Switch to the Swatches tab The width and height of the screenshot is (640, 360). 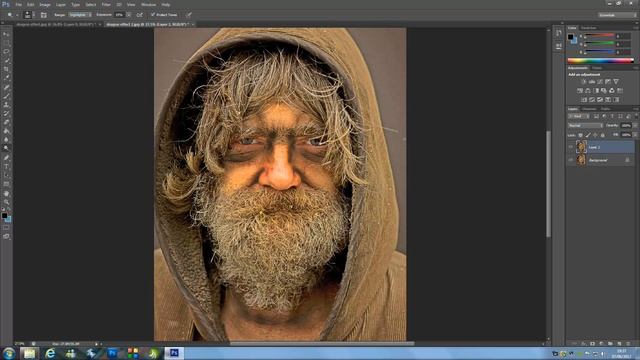click(588, 28)
